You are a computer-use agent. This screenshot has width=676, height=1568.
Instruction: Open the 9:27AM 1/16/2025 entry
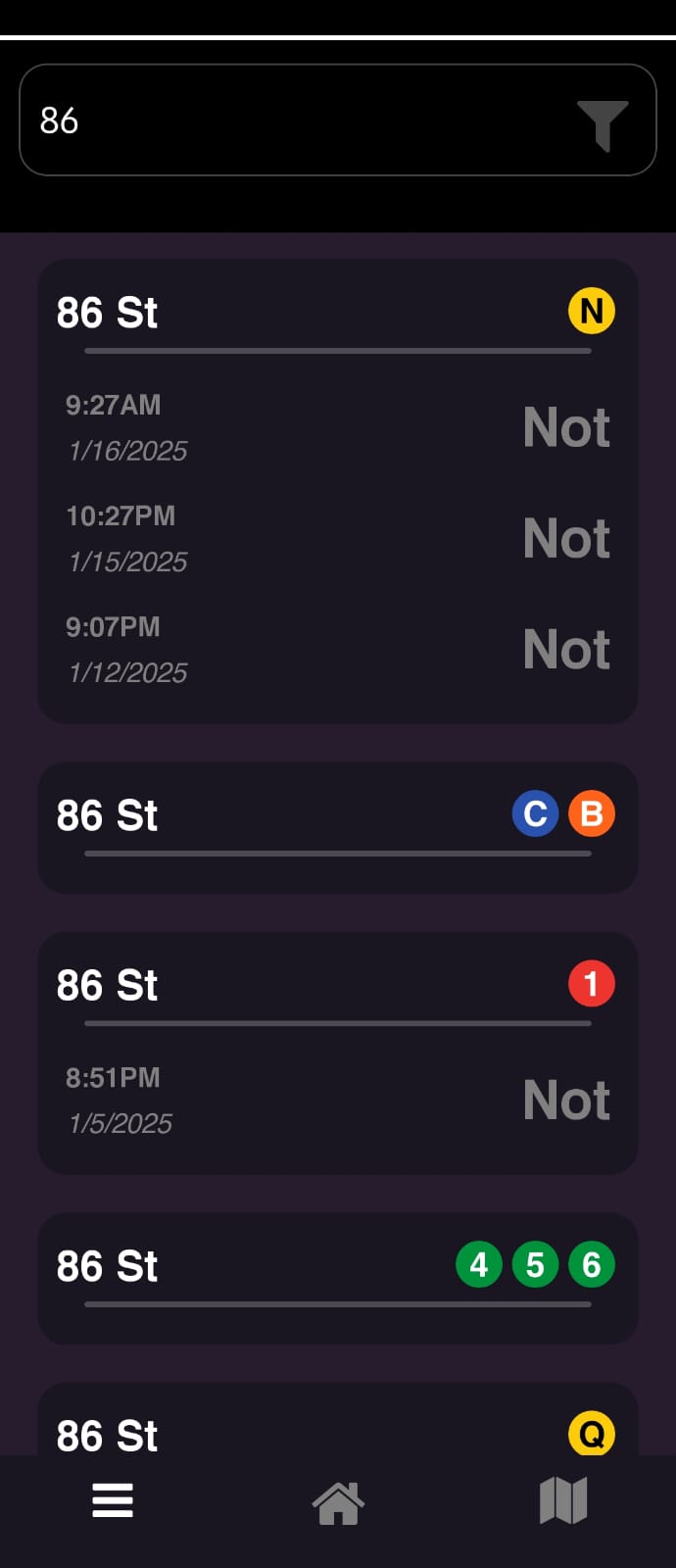click(x=337, y=427)
